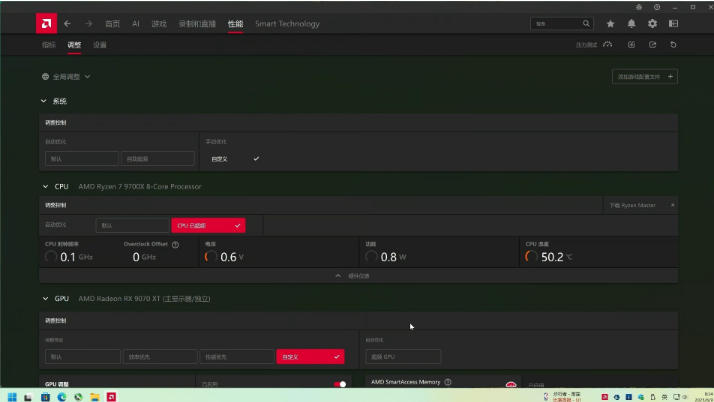Open the Record and Stream tab
Viewport: 714px width, 402px height.
click(197, 24)
